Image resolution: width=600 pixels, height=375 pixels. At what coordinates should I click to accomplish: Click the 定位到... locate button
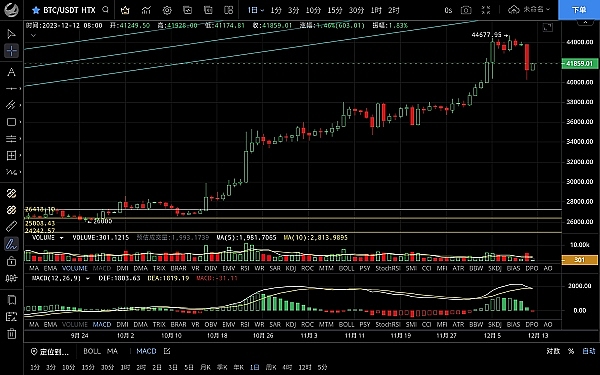[x=50, y=351]
